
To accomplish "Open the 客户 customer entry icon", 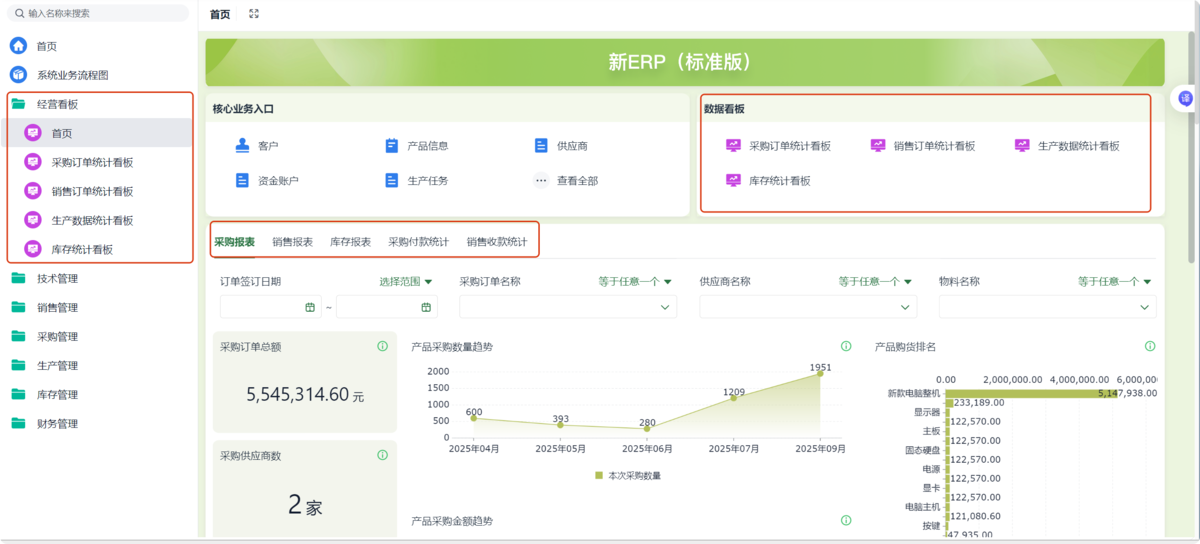I will 242,146.
